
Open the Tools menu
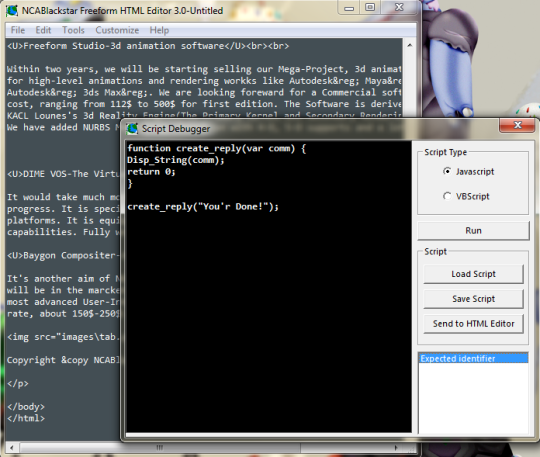tap(73, 30)
